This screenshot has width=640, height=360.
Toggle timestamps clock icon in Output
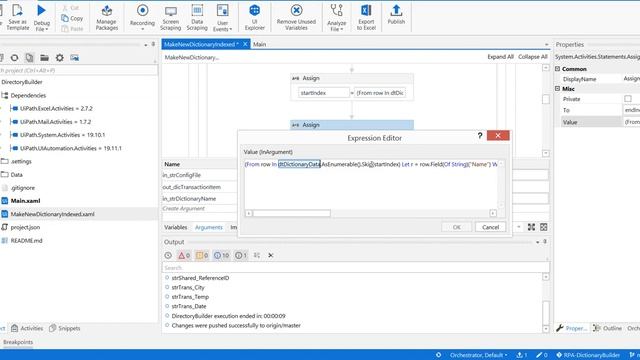[x=168, y=256]
